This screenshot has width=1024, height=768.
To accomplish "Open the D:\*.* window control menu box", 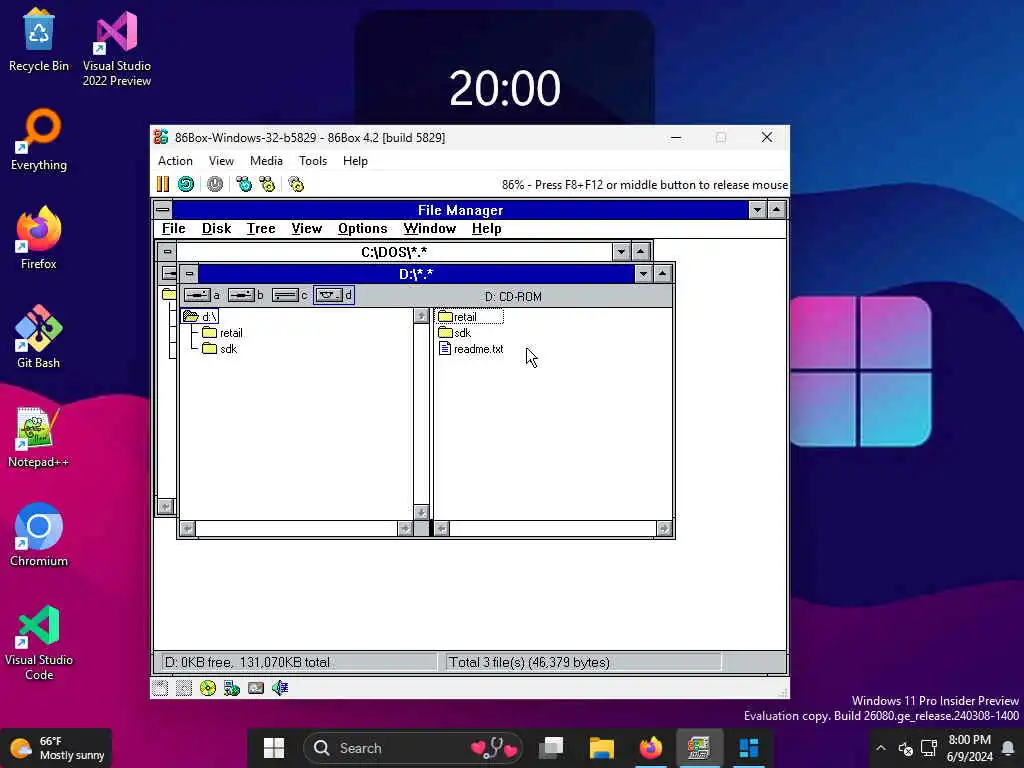I will 189,274.
